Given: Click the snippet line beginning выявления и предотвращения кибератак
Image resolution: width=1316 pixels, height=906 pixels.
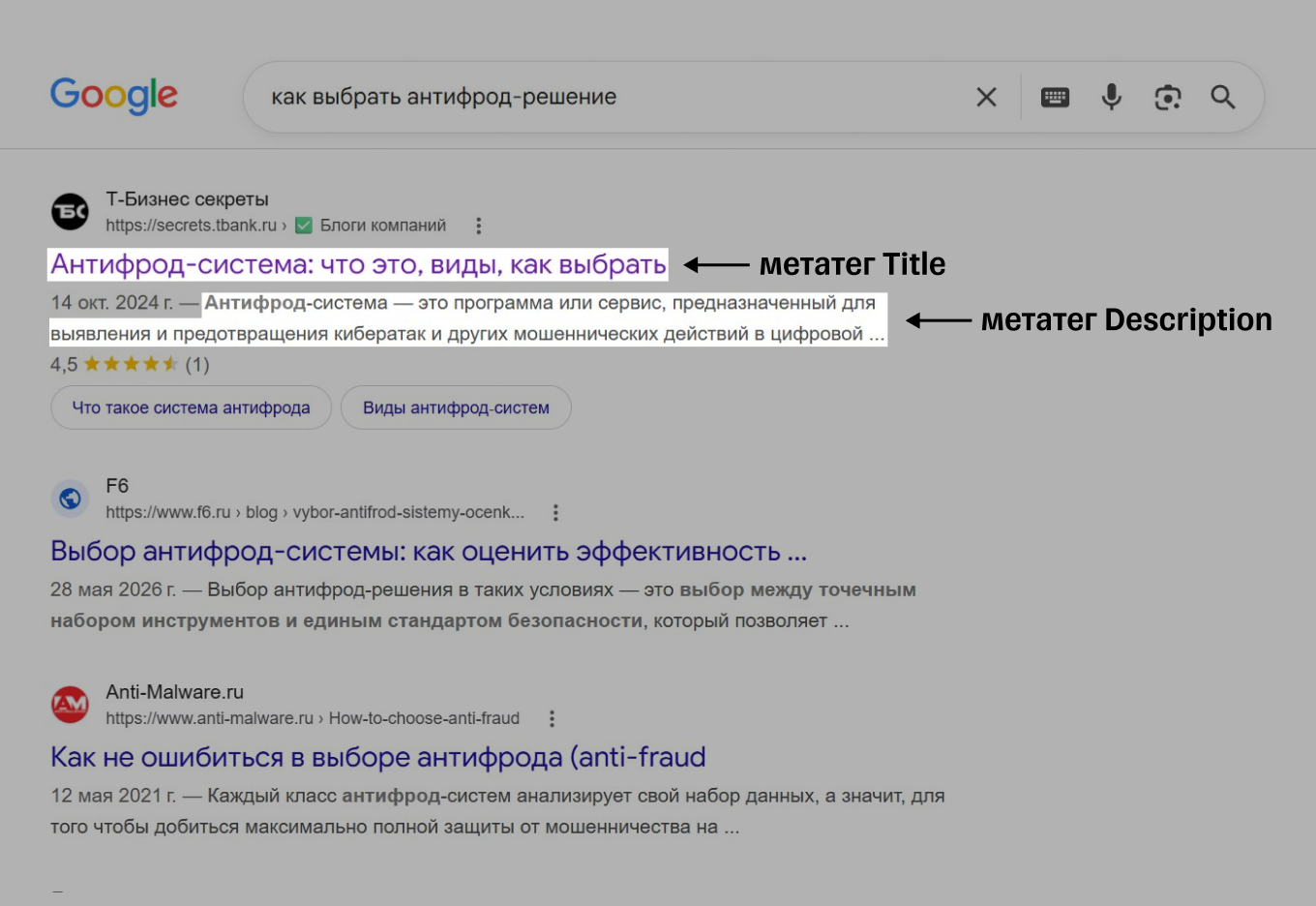Looking at the screenshot, I should (x=467, y=334).
